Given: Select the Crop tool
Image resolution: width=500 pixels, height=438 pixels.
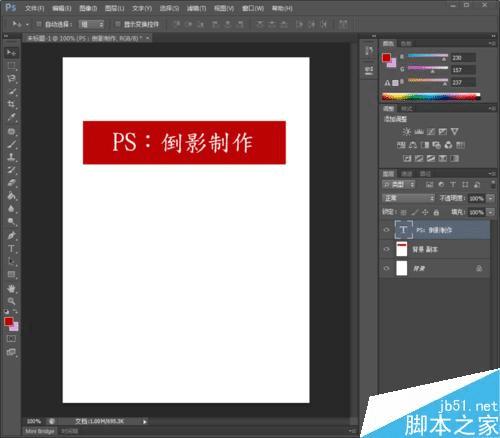Looking at the screenshot, I should [x=11, y=104].
